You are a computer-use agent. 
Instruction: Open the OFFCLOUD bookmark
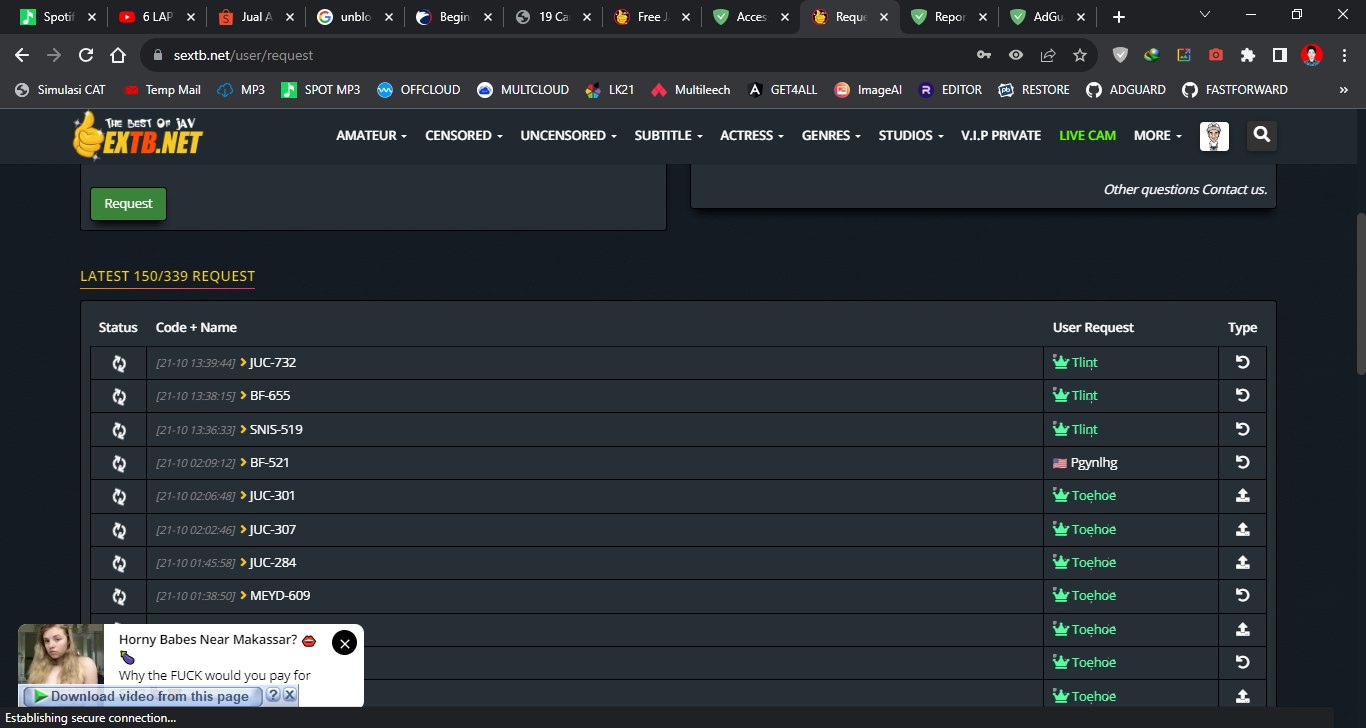pos(419,90)
